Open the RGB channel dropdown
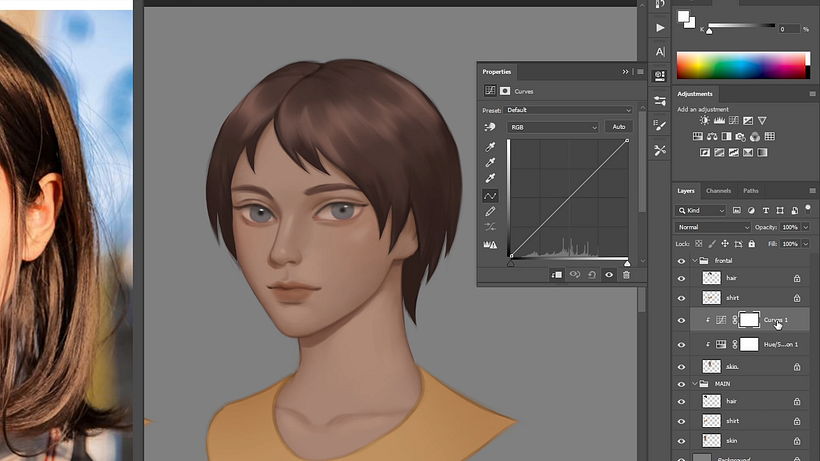Viewport: 820px width, 461px height. tap(552, 127)
